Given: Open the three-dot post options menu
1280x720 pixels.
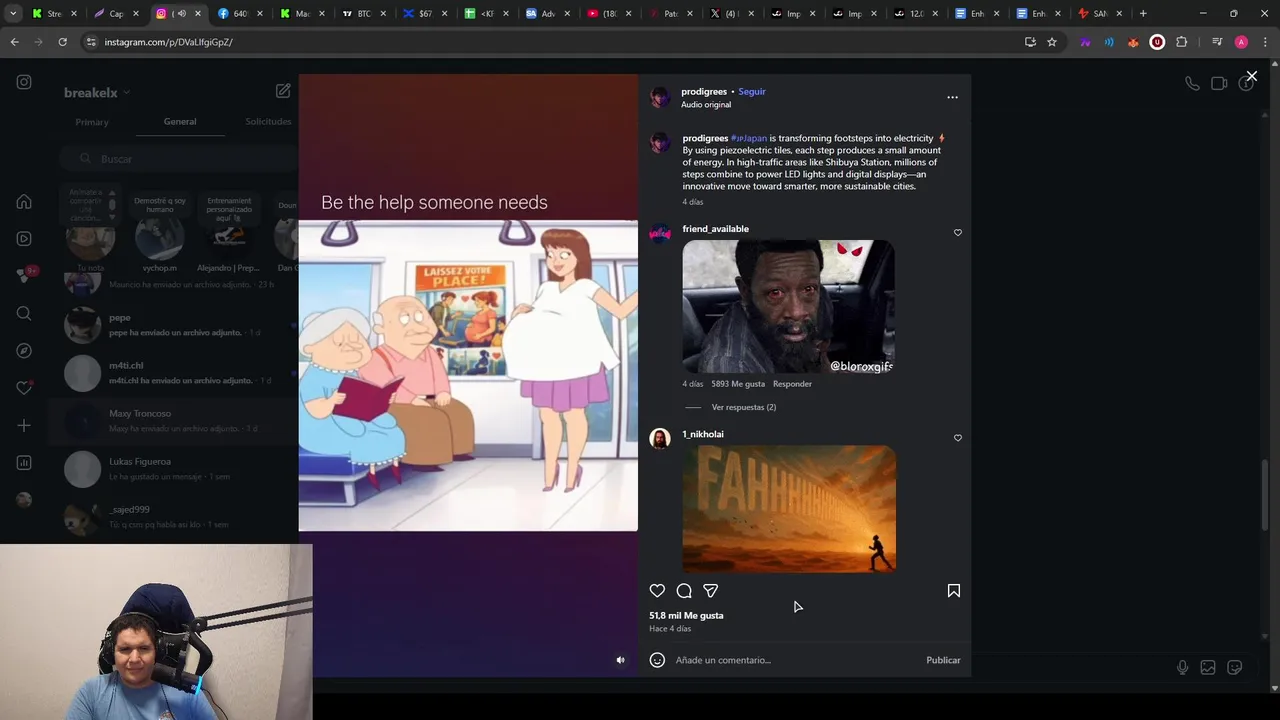Looking at the screenshot, I should tap(952, 97).
